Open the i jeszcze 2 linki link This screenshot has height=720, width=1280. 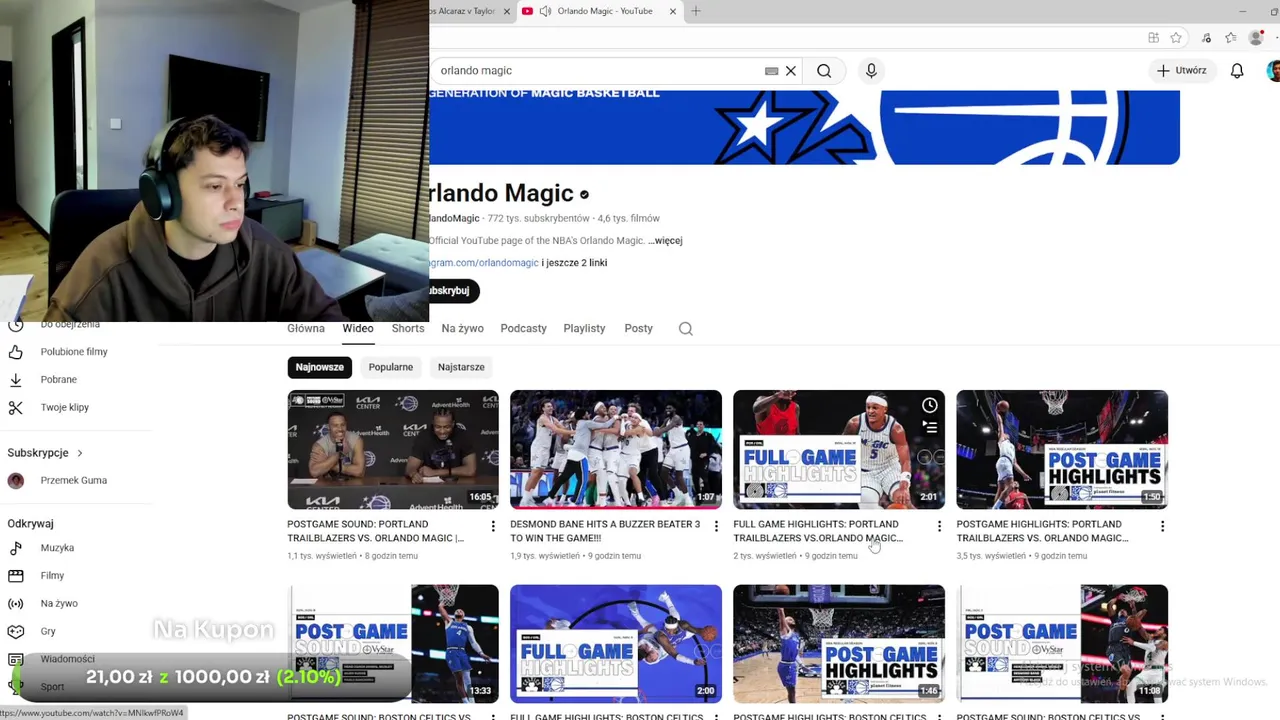[574, 263]
